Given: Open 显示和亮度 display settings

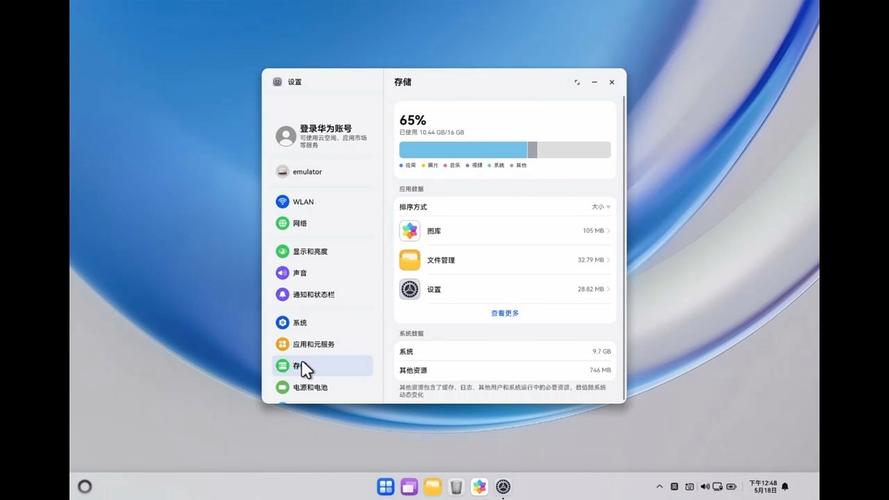Looking at the screenshot, I should (x=322, y=251).
